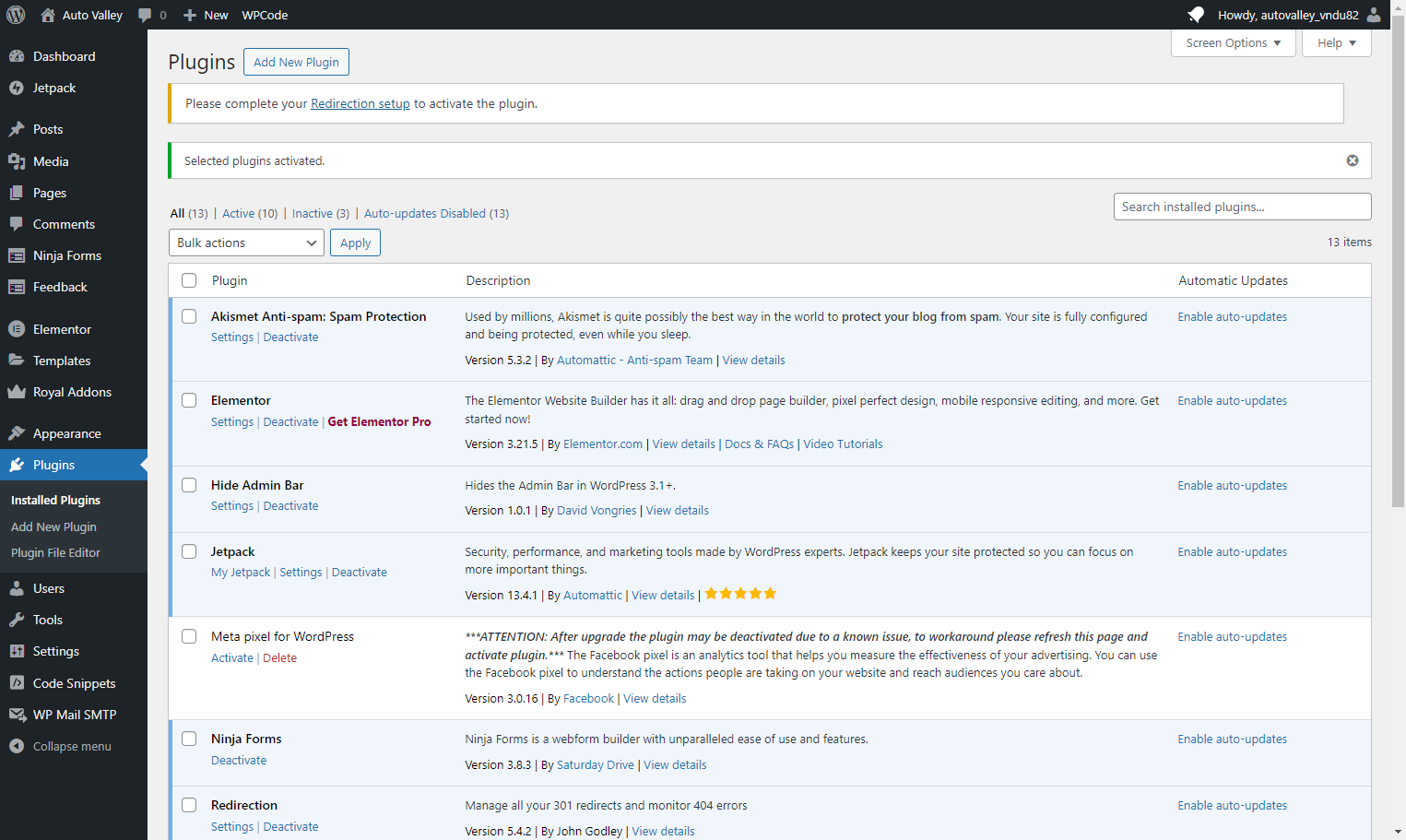Click the Pages icon in sidebar

[x=17, y=193]
